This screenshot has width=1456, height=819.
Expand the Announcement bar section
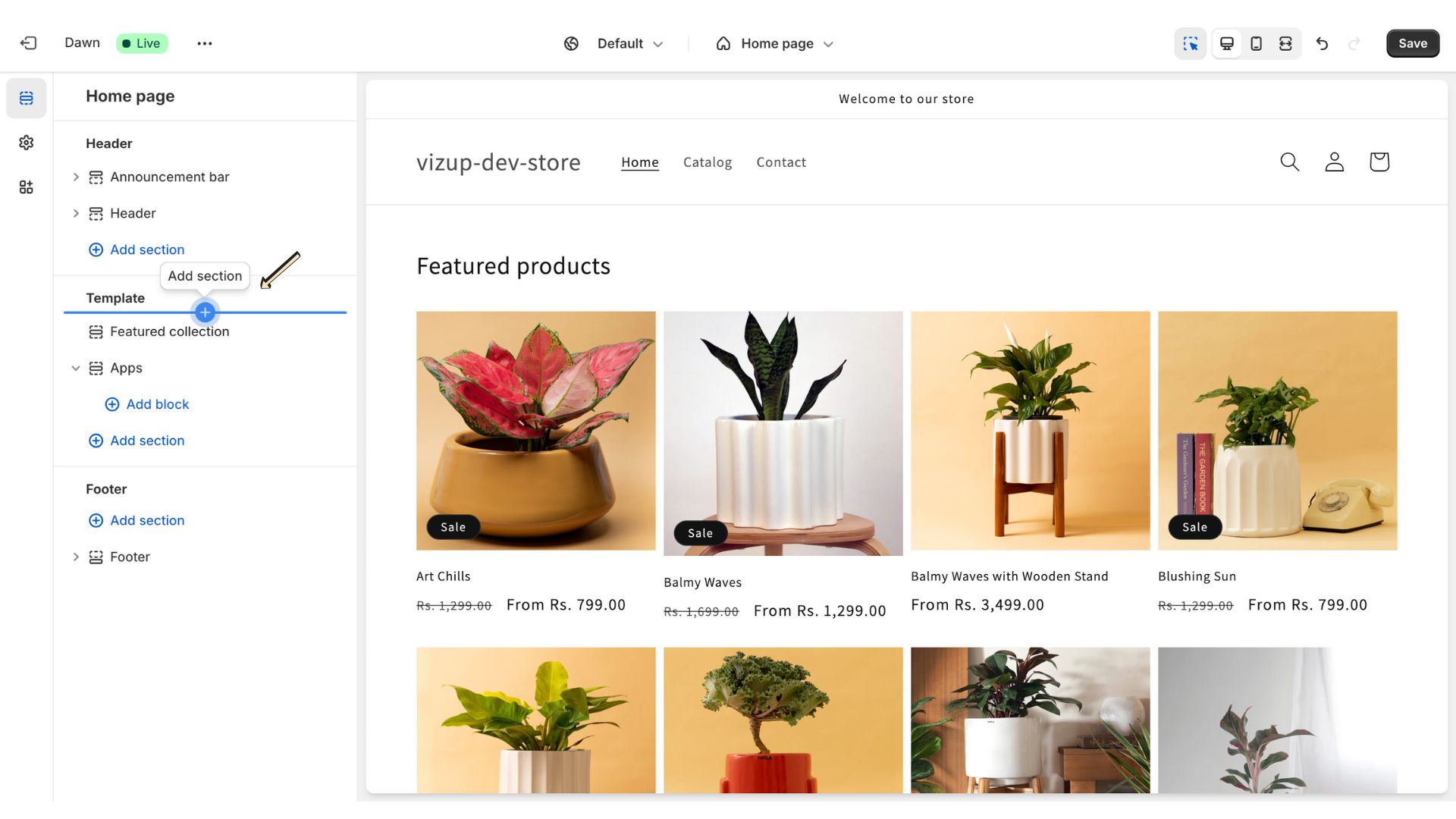click(x=76, y=177)
